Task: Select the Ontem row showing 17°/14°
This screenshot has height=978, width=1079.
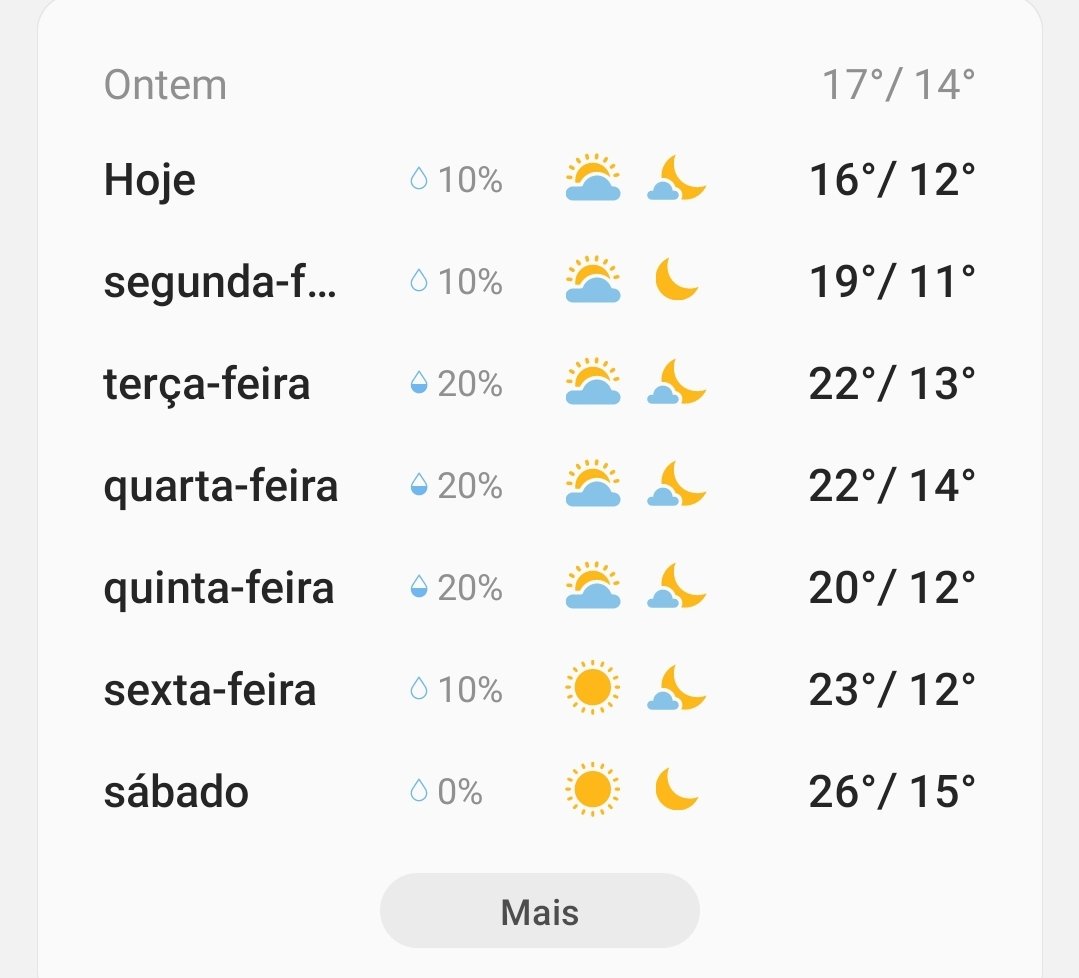Action: click(540, 85)
